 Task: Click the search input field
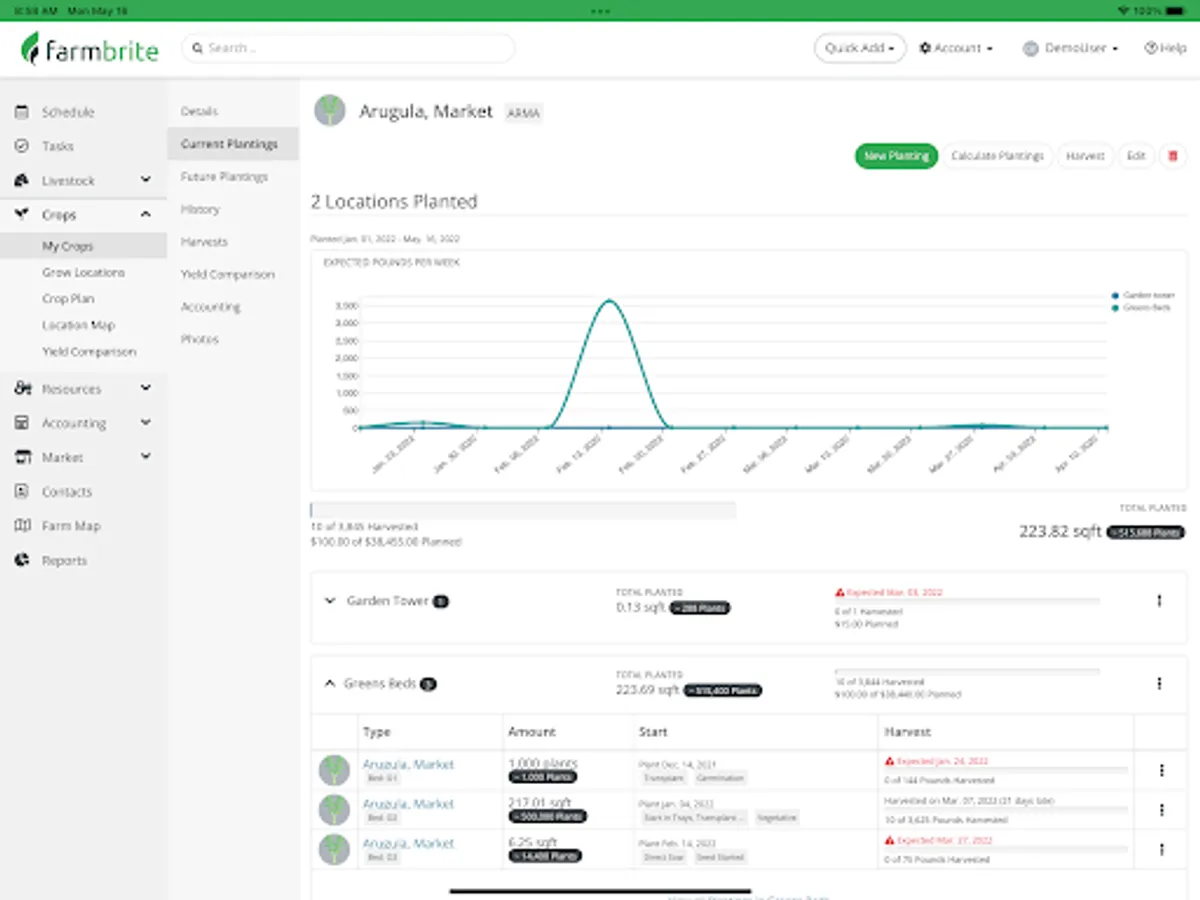click(348, 48)
